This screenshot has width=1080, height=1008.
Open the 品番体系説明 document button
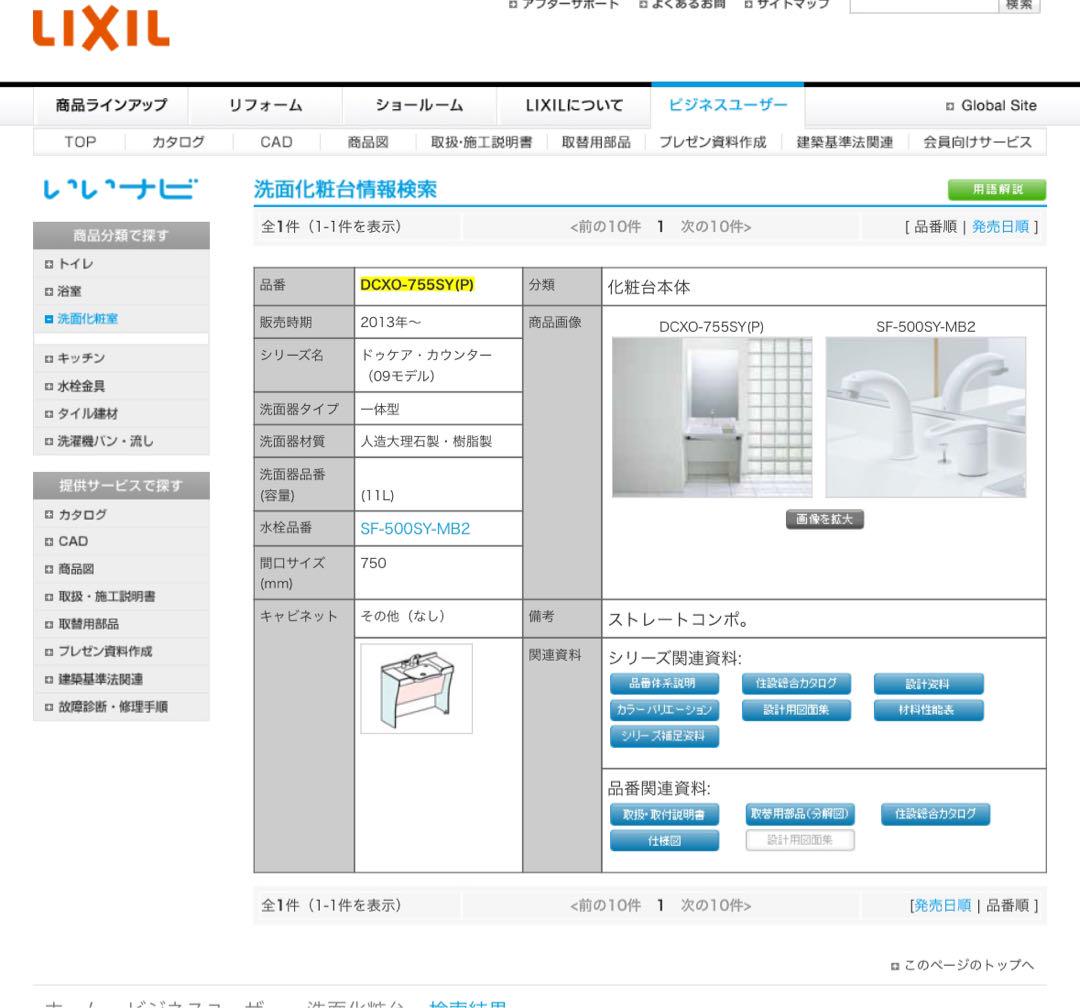click(664, 683)
